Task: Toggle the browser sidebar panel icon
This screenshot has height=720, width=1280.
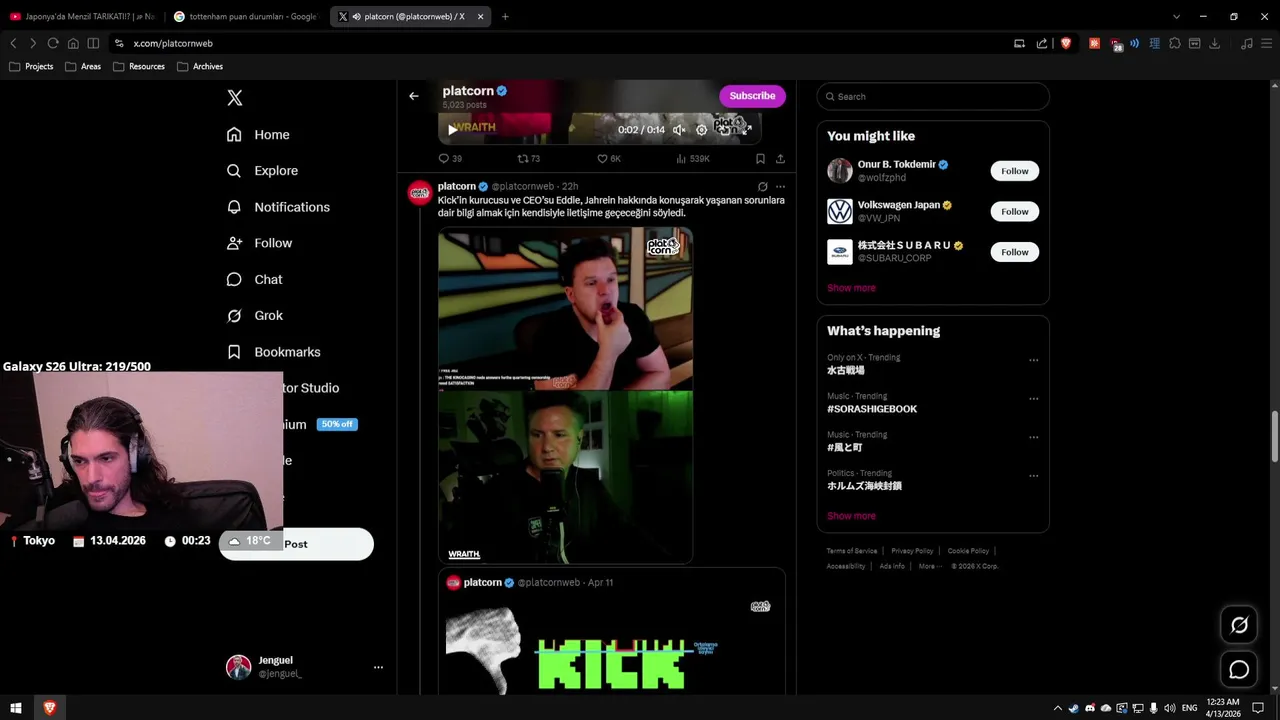Action: click(x=93, y=43)
